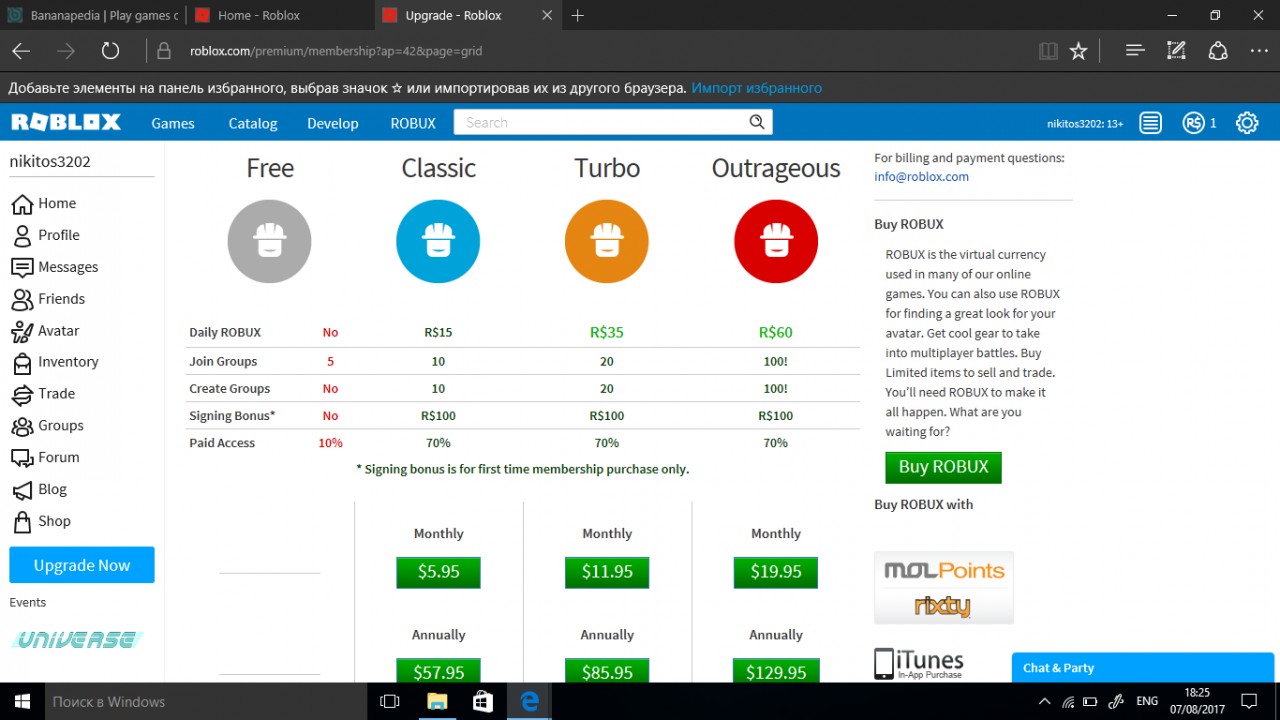Click the Импорт избранного link

point(756,88)
